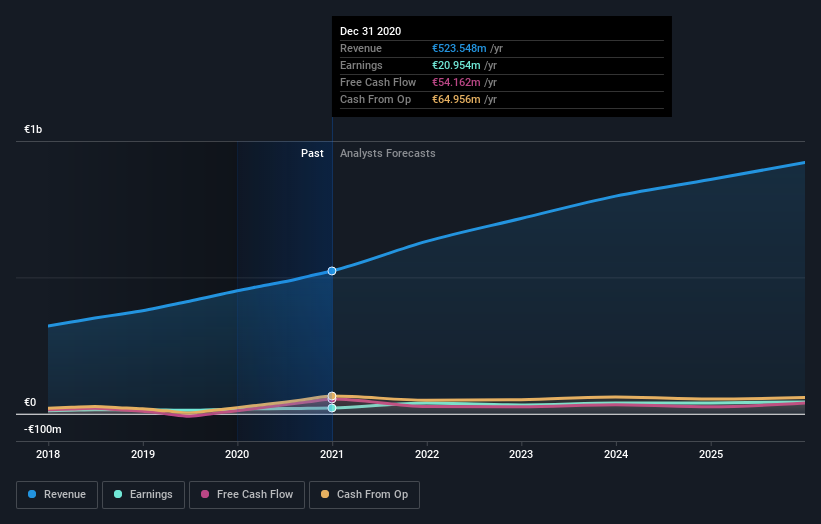Click the €523.548m revenue value in tooltip
The height and width of the screenshot is (524, 821).
(x=459, y=48)
